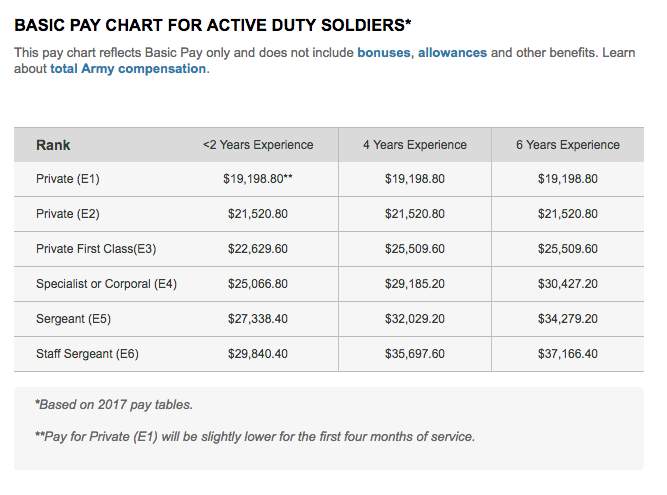Click the $19,198.80** pay cell
This screenshot has height=495, width=667.
click(x=258, y=179)
